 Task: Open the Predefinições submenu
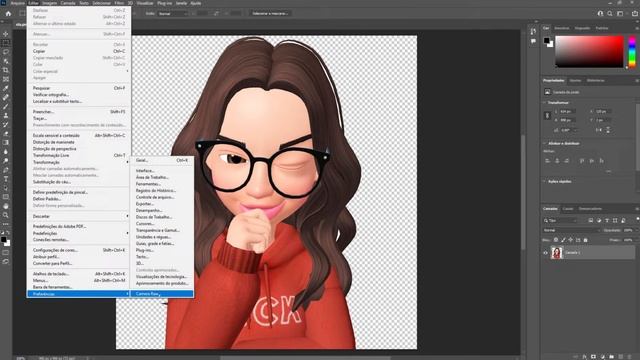pyautogui.click(x=79, y=233)
